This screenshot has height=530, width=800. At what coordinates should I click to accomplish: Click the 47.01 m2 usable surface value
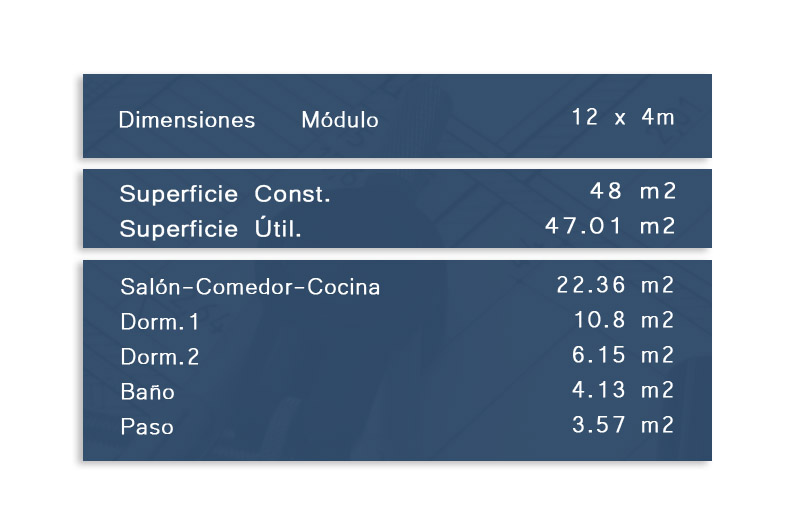tap(610, 226)
